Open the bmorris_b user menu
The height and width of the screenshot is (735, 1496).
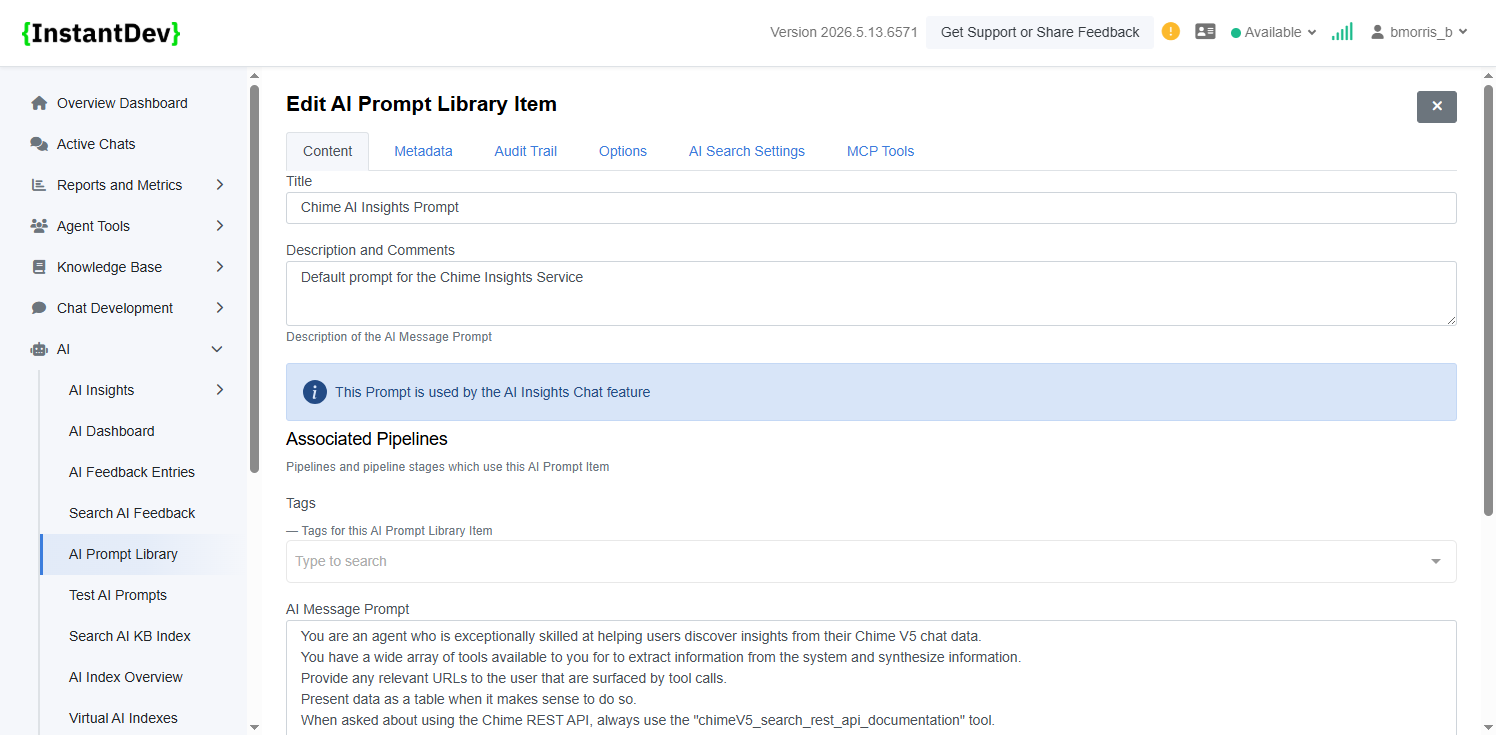coord(1419,32)
